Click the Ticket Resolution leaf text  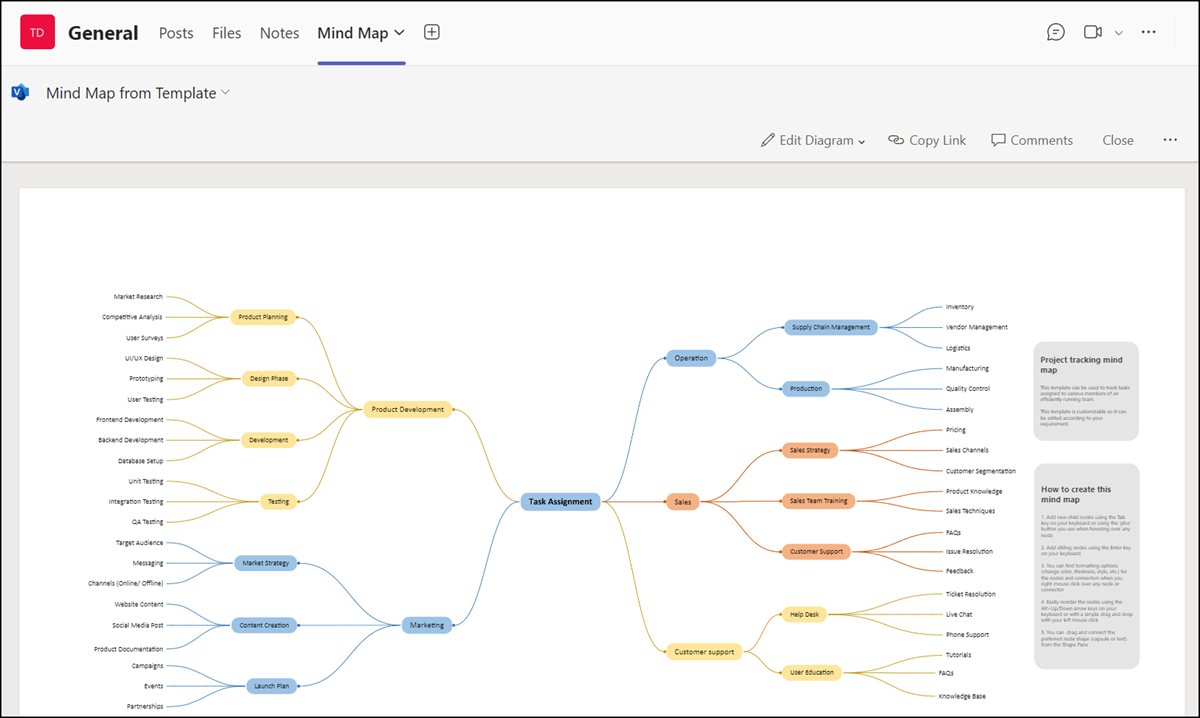point(971,594)
